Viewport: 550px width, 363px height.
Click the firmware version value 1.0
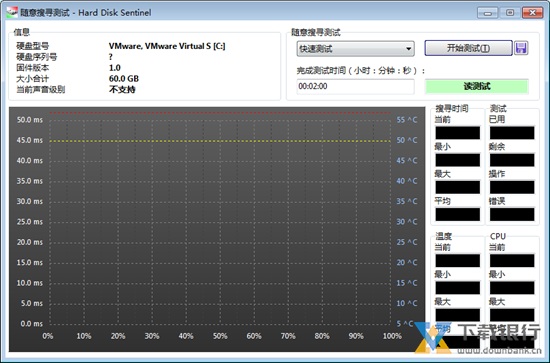click(115, 68)
